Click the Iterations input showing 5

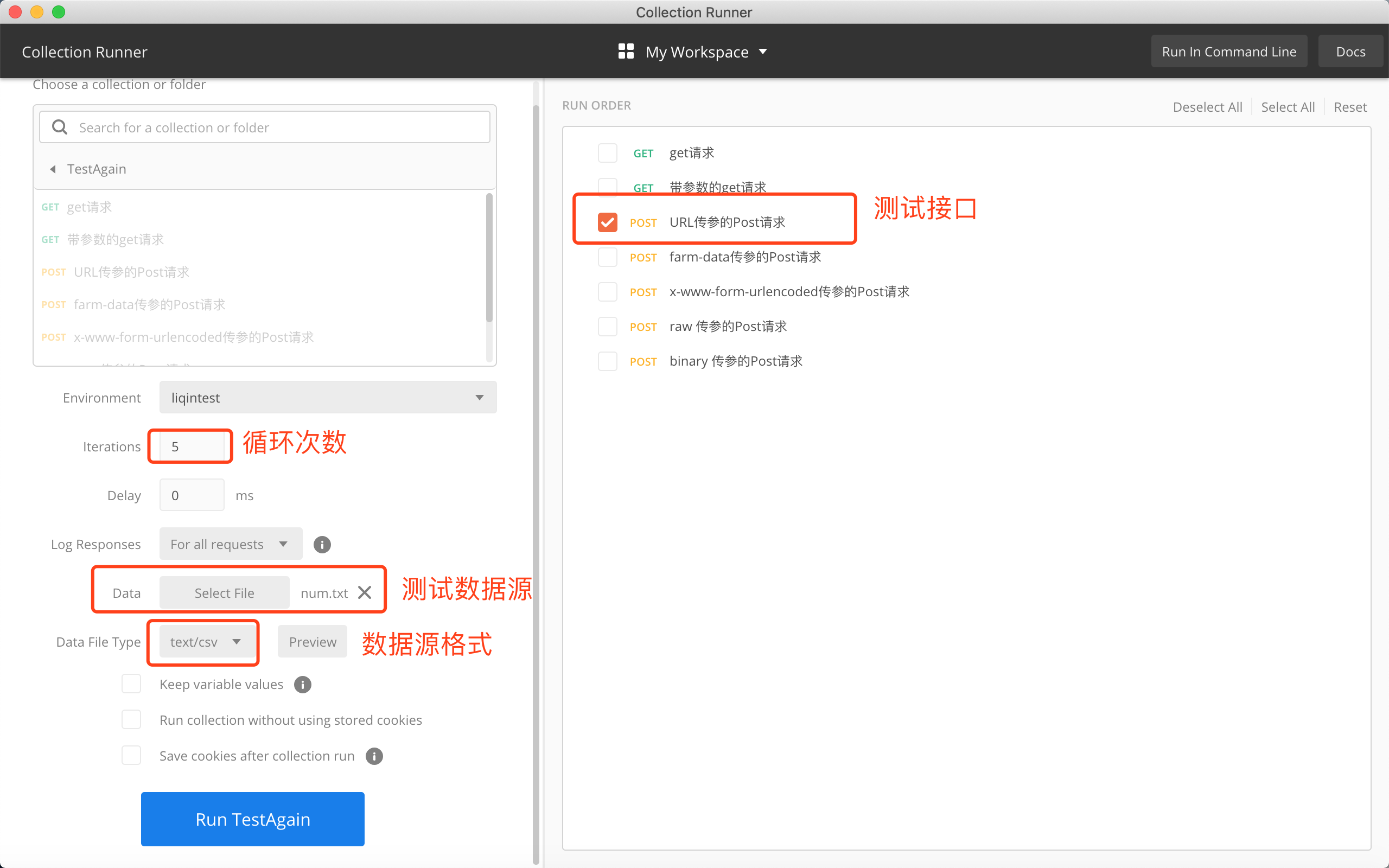coord(189,446)
